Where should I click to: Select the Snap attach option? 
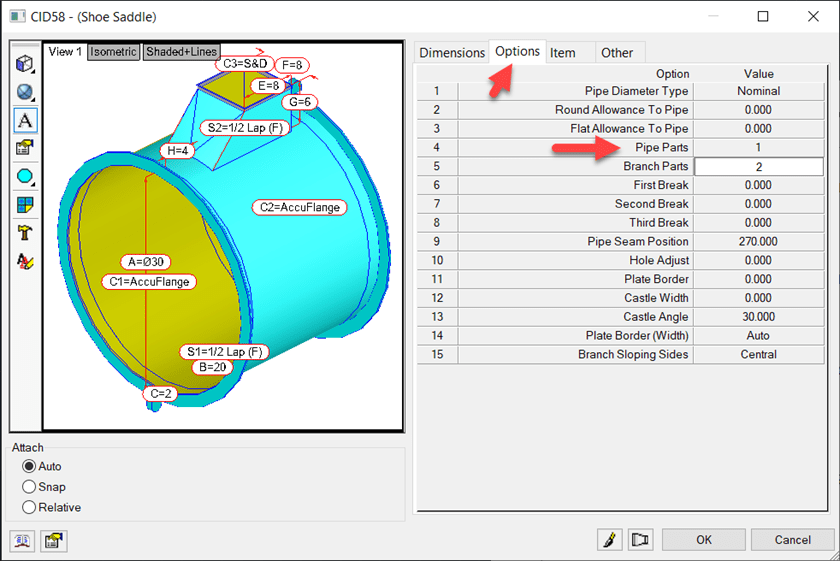29,487
